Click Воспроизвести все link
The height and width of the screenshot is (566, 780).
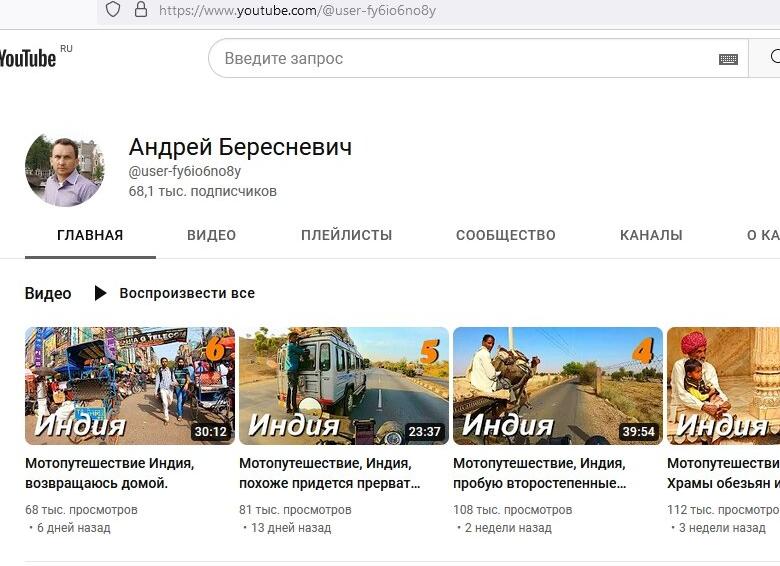(187, 293)
